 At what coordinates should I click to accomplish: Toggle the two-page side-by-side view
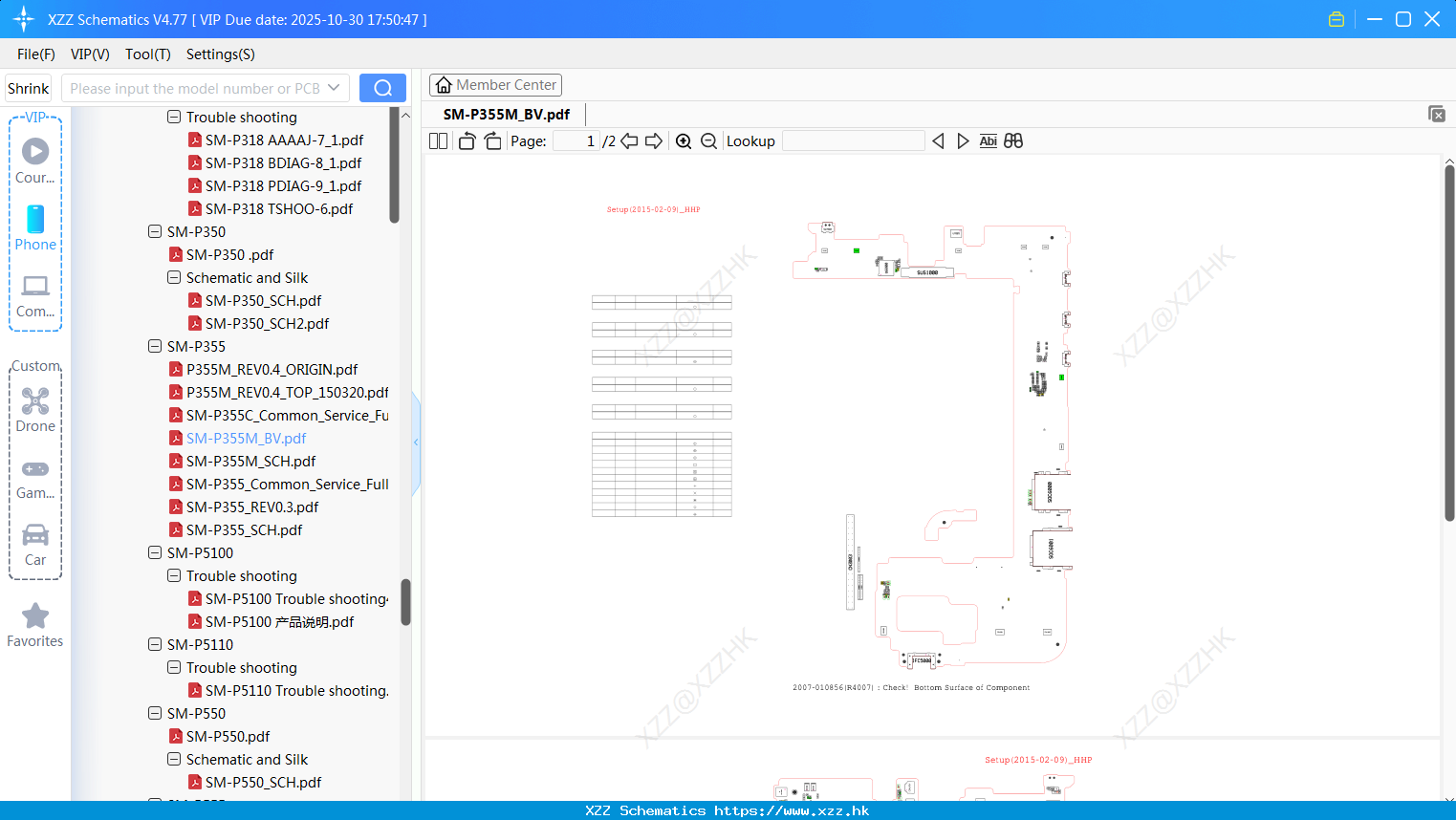tap(438, 141)
